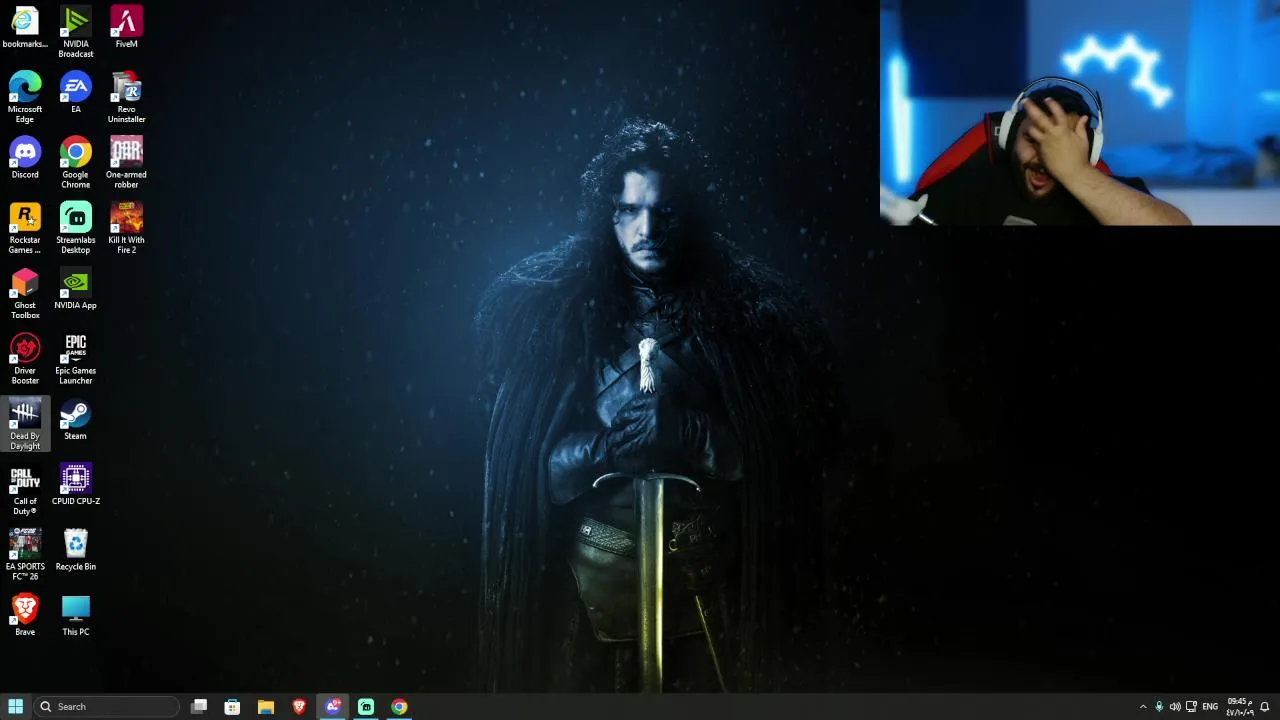Select This PC desktop icon
Viewport: 1280px width, 720px height.
point(75,615)
